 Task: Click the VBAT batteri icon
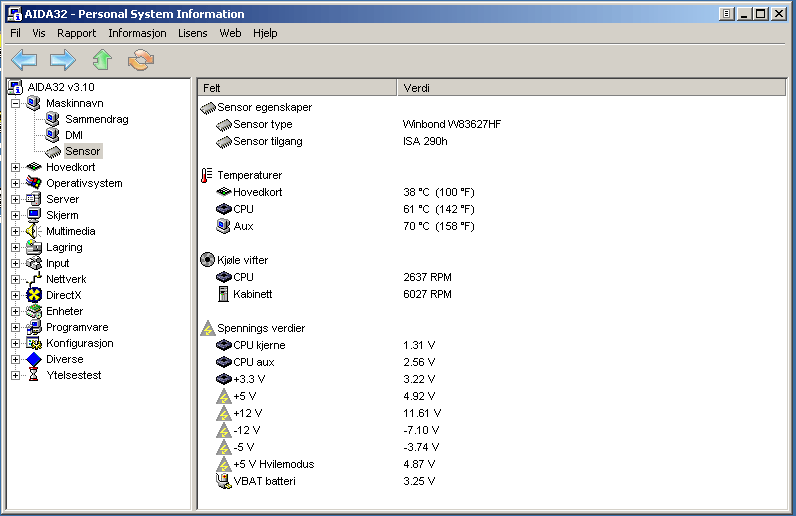point(223,481)
